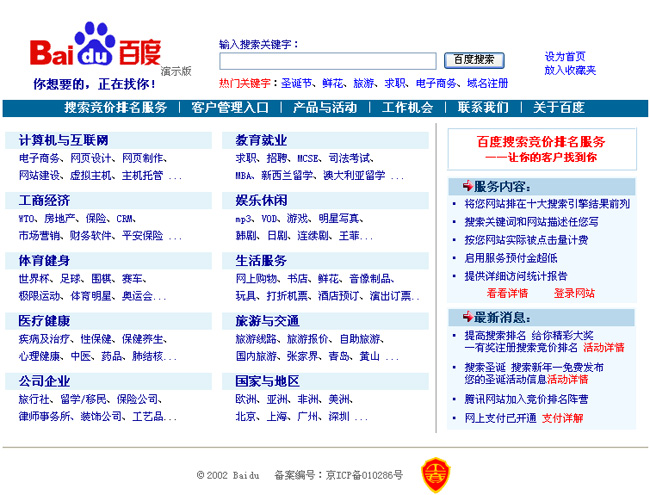
Task: Click the 欧洲 link
Action: pyautogui.click(x=246, y=399)
